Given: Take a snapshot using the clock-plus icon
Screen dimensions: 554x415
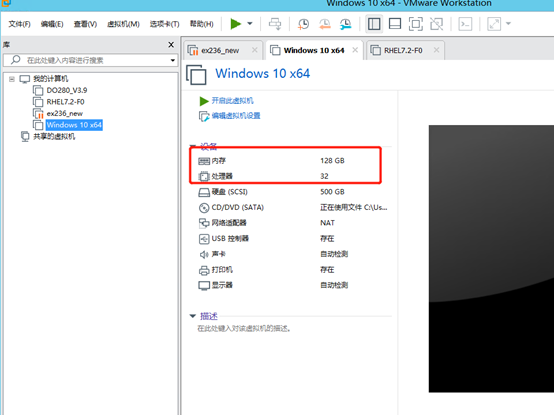Looking at the screenshot, I should 303,24.
